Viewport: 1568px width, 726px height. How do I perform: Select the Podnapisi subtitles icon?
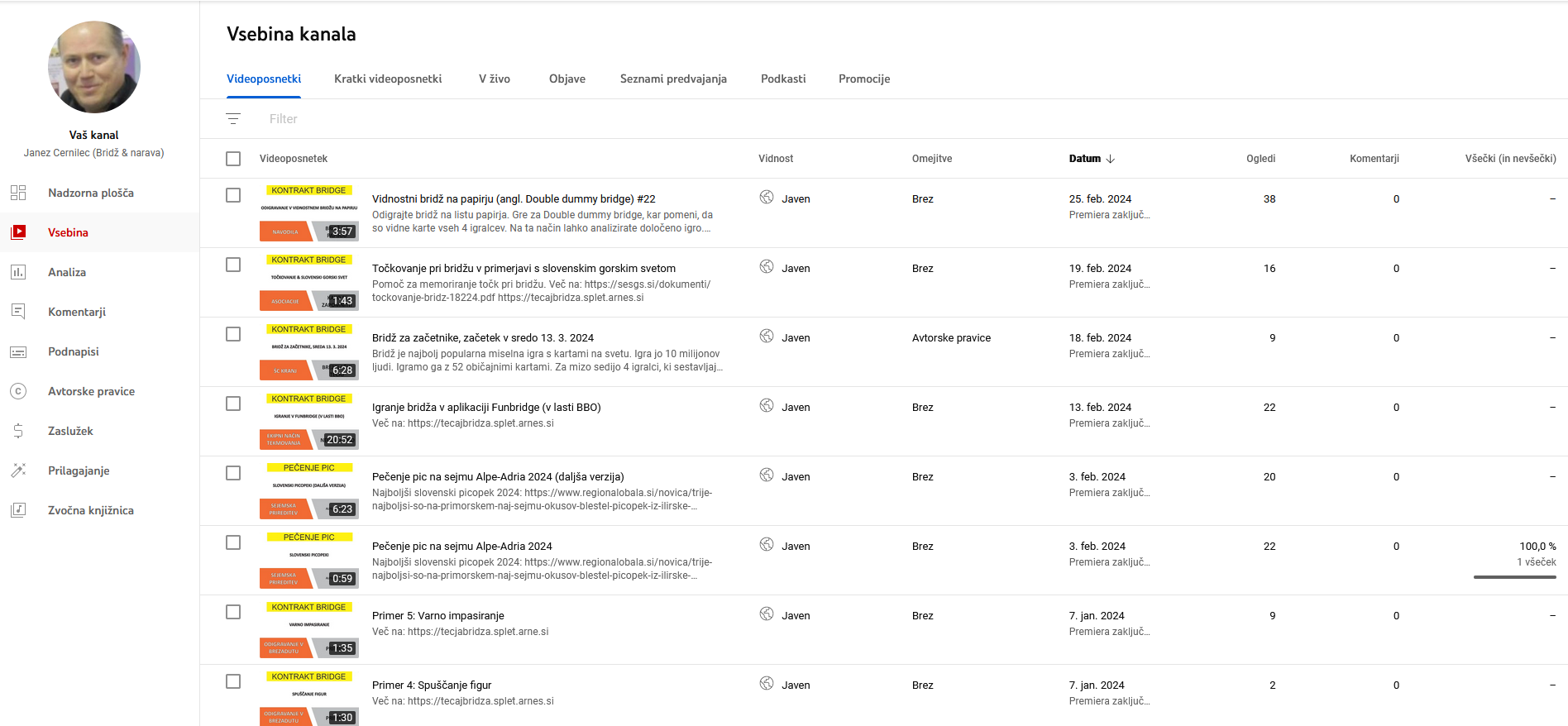(x=18, y=351)
